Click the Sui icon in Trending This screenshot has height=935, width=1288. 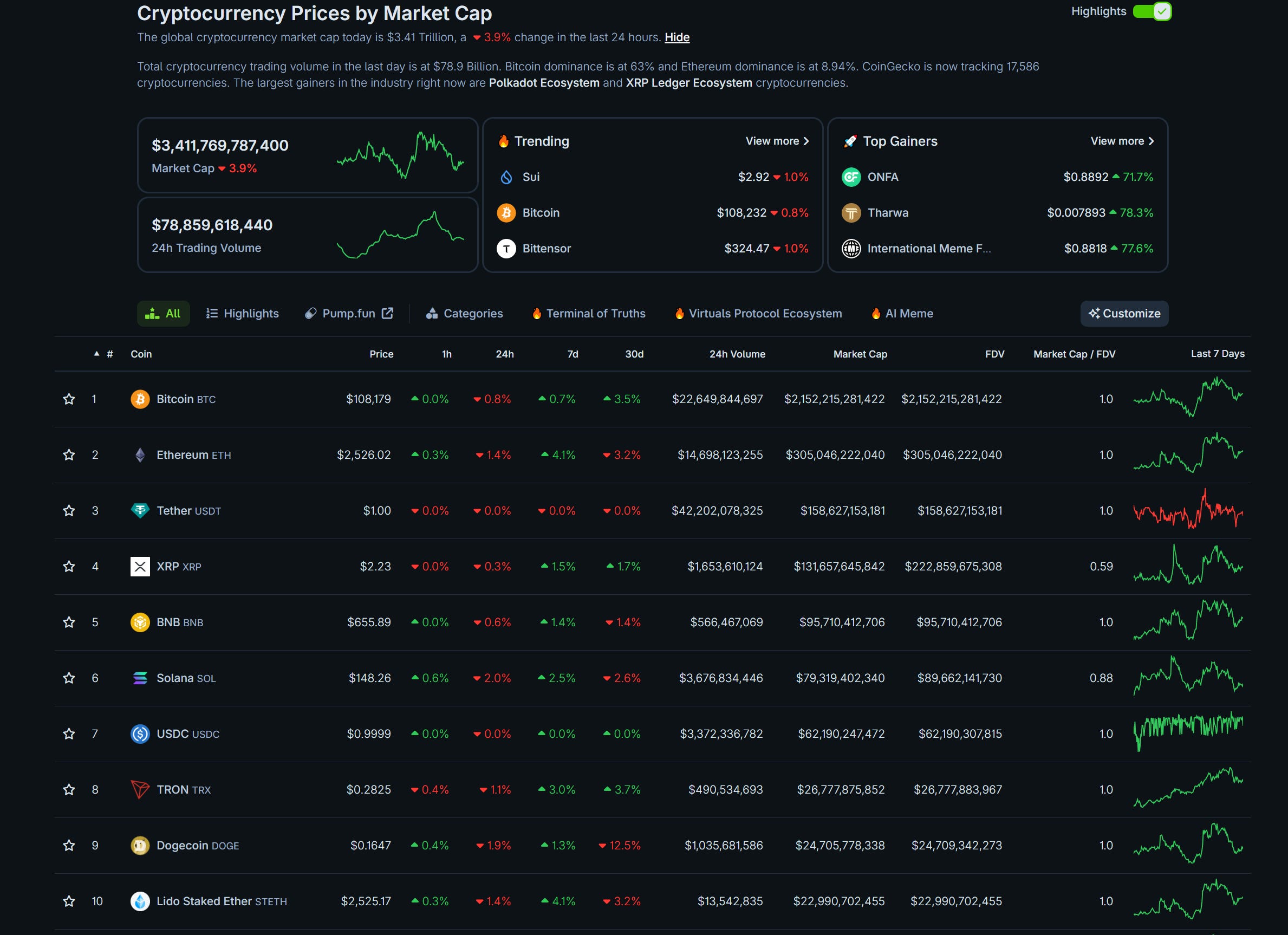pos(506,177)
